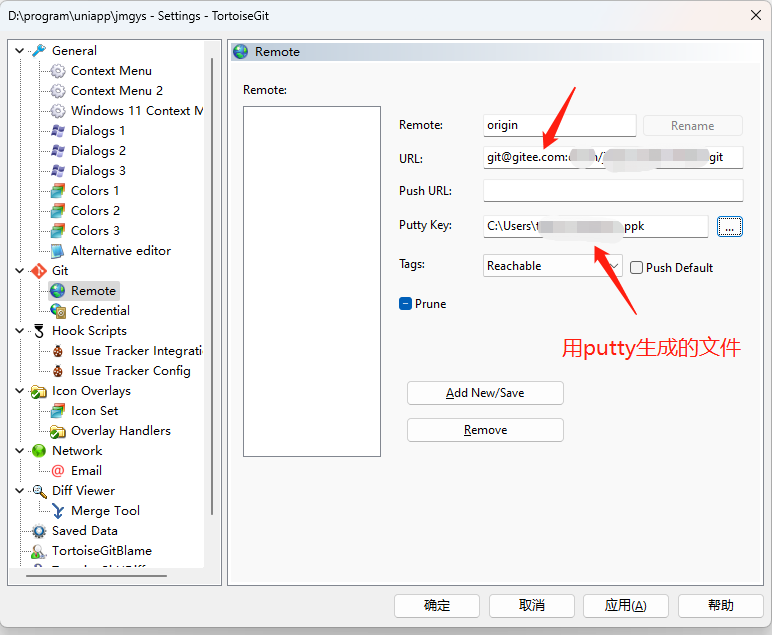Screen dimensions: 772x635
Task: Click the Dialogs 1 flag icon
Action: click(58, 131)
